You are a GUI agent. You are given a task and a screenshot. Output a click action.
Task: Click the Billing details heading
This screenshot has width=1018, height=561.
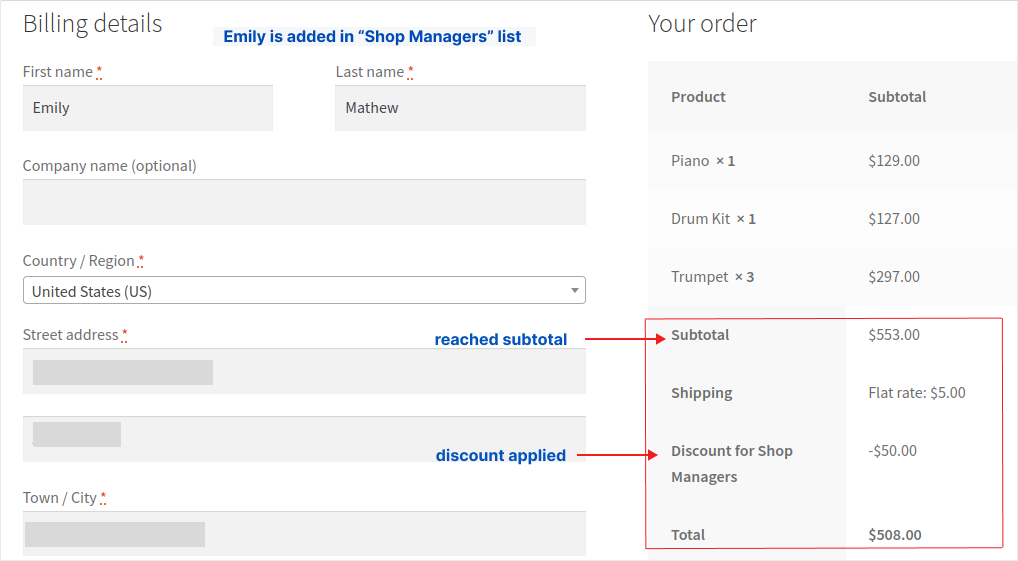[x=92, y=24]
